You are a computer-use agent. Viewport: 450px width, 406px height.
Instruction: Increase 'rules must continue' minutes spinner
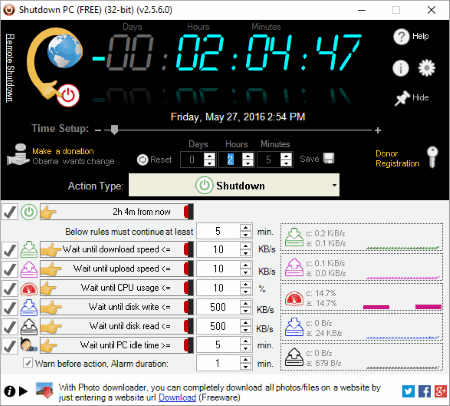tap(246, 227)
